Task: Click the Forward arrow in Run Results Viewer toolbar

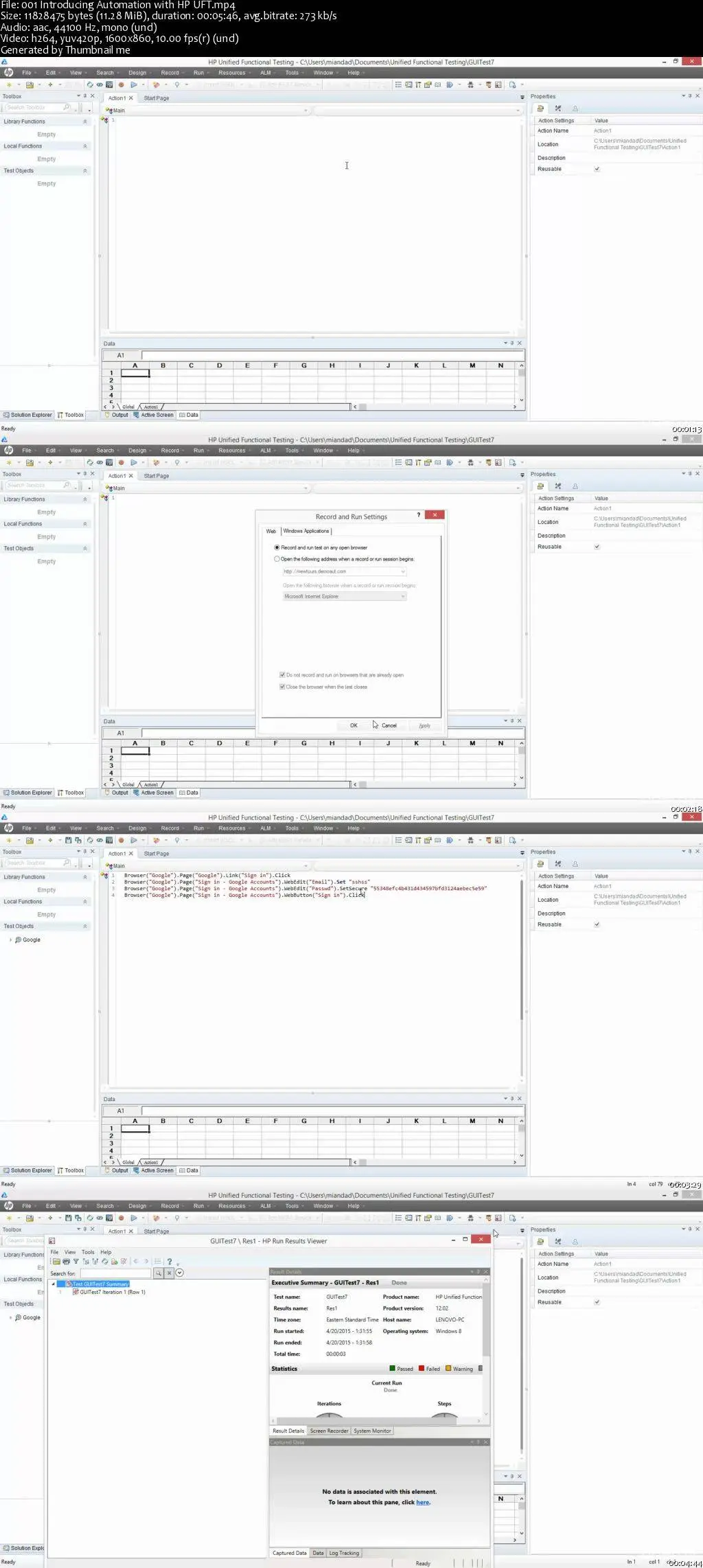Action: pos(146,1261)
